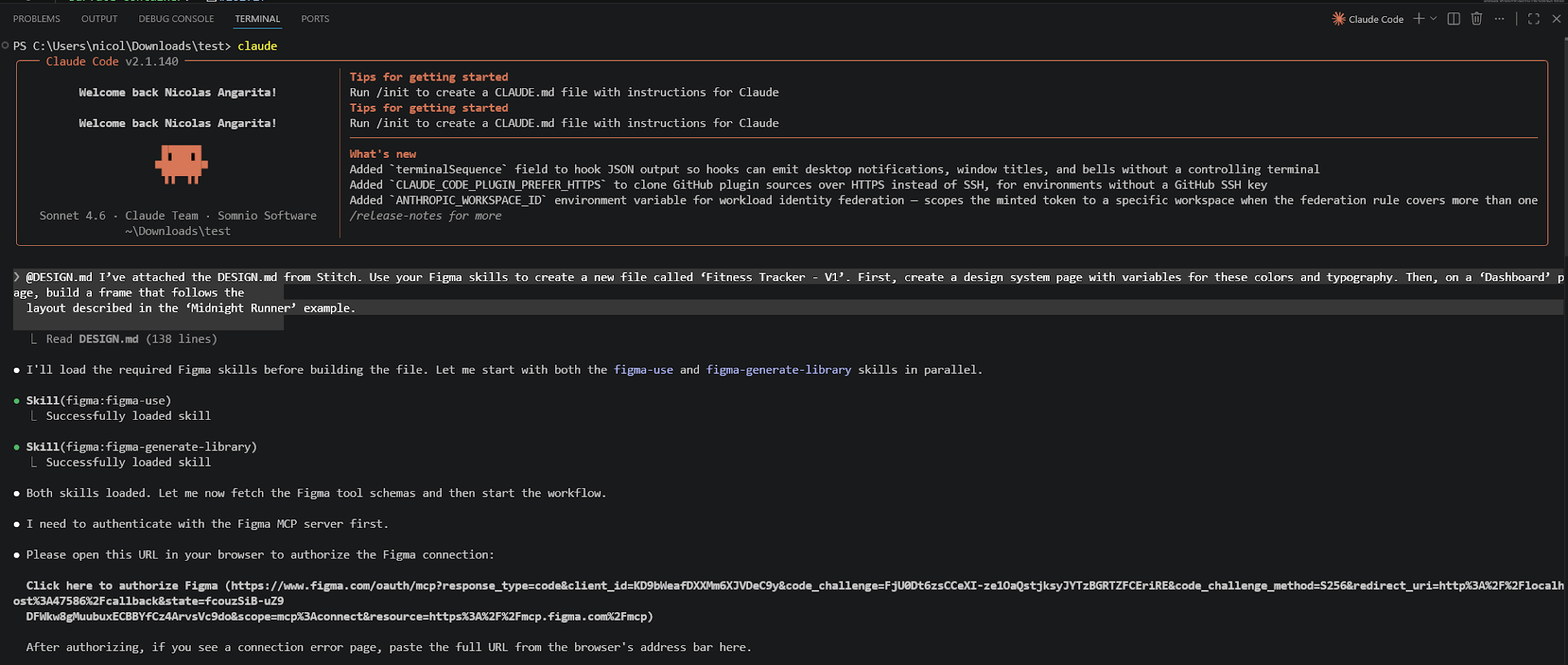Click the '/release-notes for more' text
Image resolution: width=1568 pixels, height=665 pixels.
pos(426,216)
